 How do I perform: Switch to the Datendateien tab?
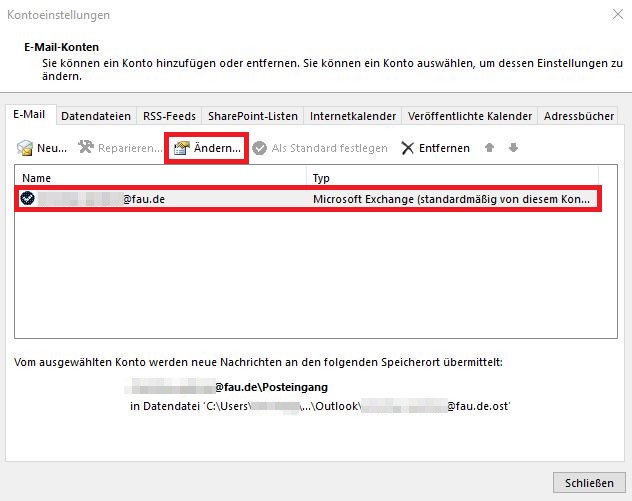pos(95,116)
